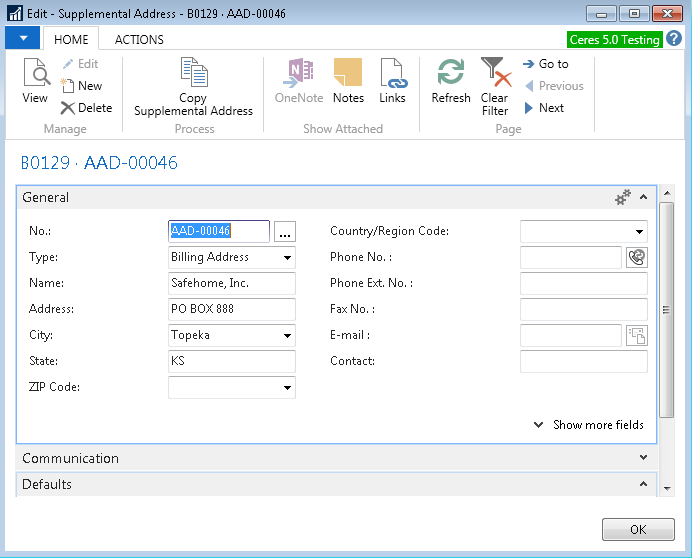Screen dimensions: 692x558
Task: Click the e-mail icon beside E-mail field
Action: (636, 335)
